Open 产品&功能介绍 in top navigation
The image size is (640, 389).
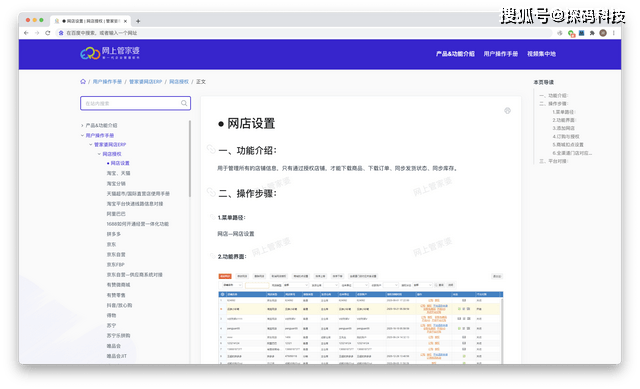[455, 54]
